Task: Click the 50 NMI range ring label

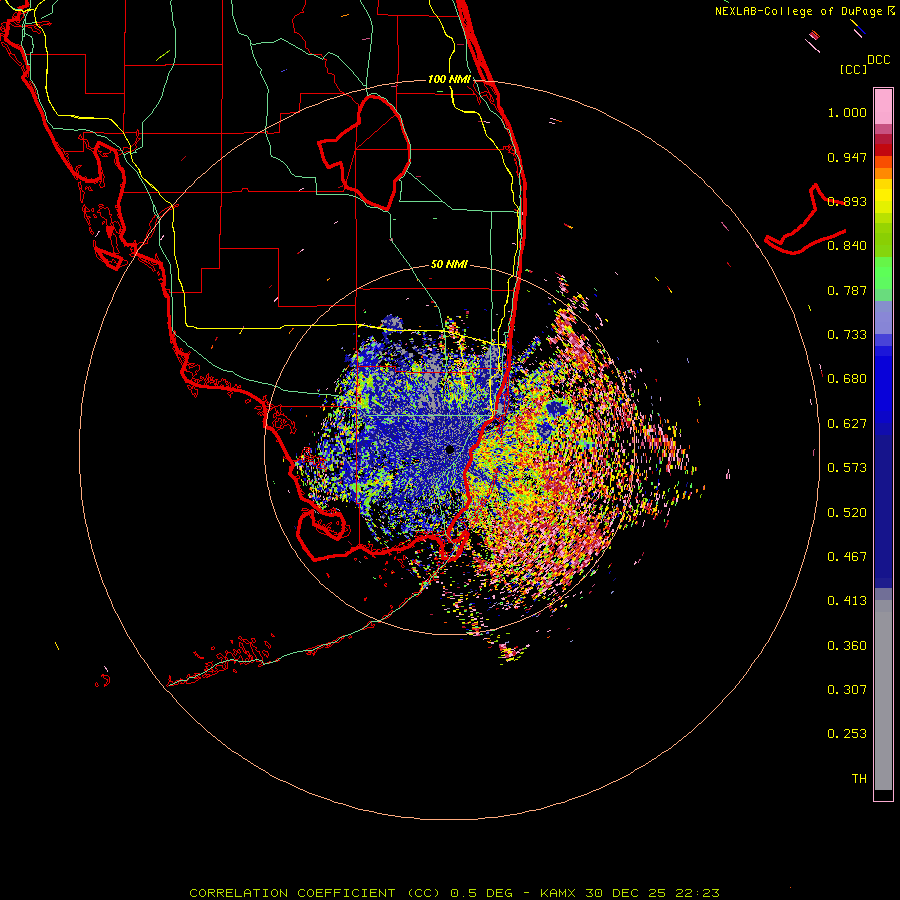Action: tap(449, 265)
